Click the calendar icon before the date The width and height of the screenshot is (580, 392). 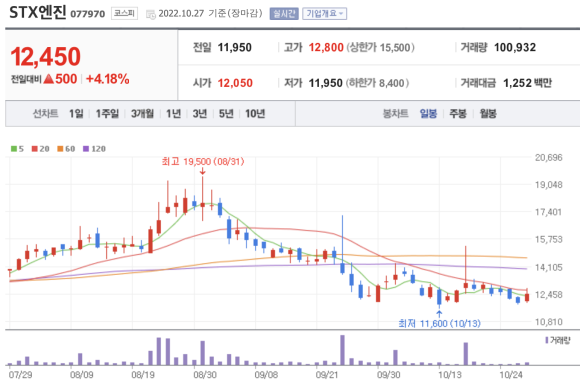tap(151, 14)
